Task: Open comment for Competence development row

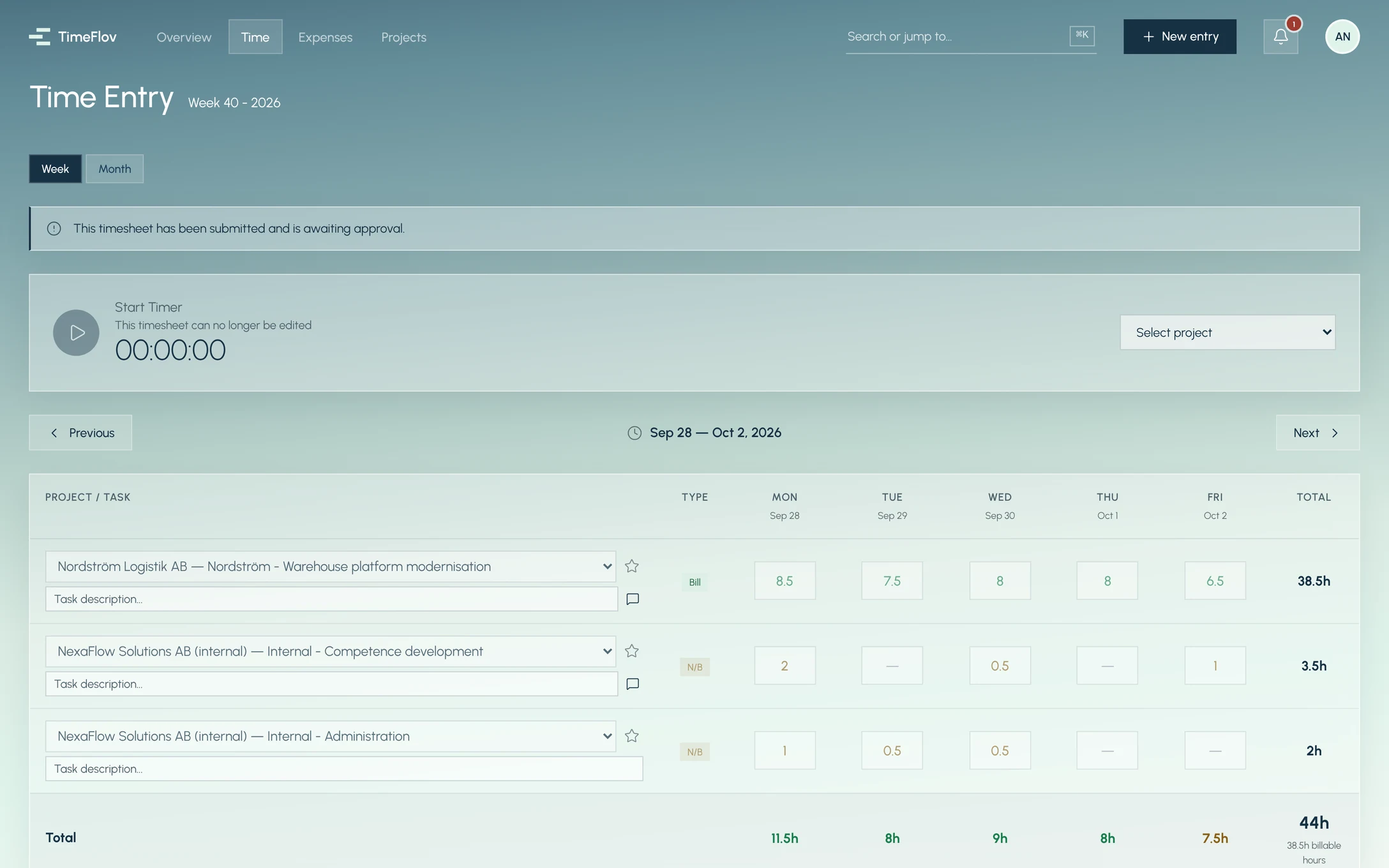Action: pyautogui.click(x=633, y=684)
